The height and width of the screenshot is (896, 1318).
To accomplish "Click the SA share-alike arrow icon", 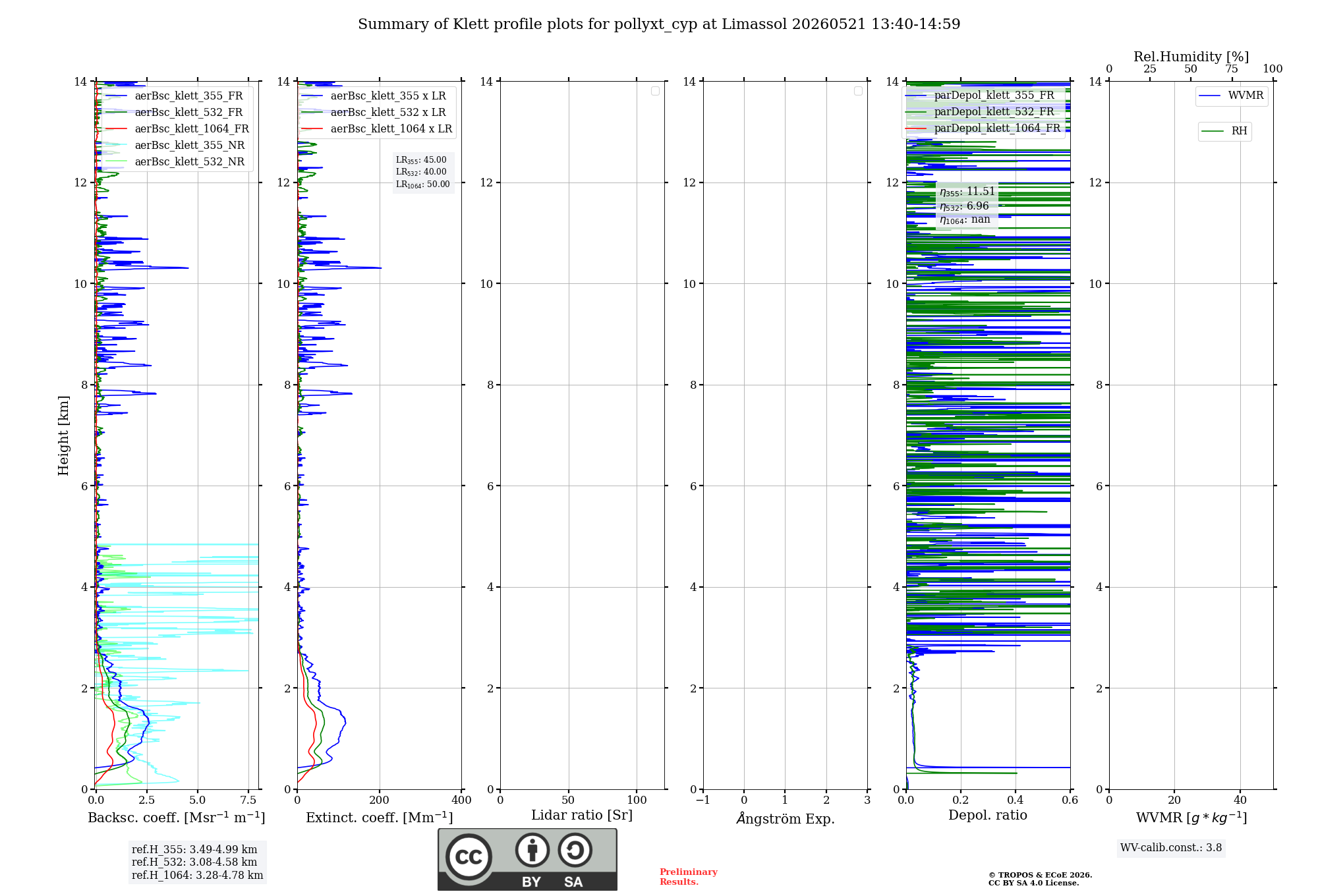I will click(575, 850).
